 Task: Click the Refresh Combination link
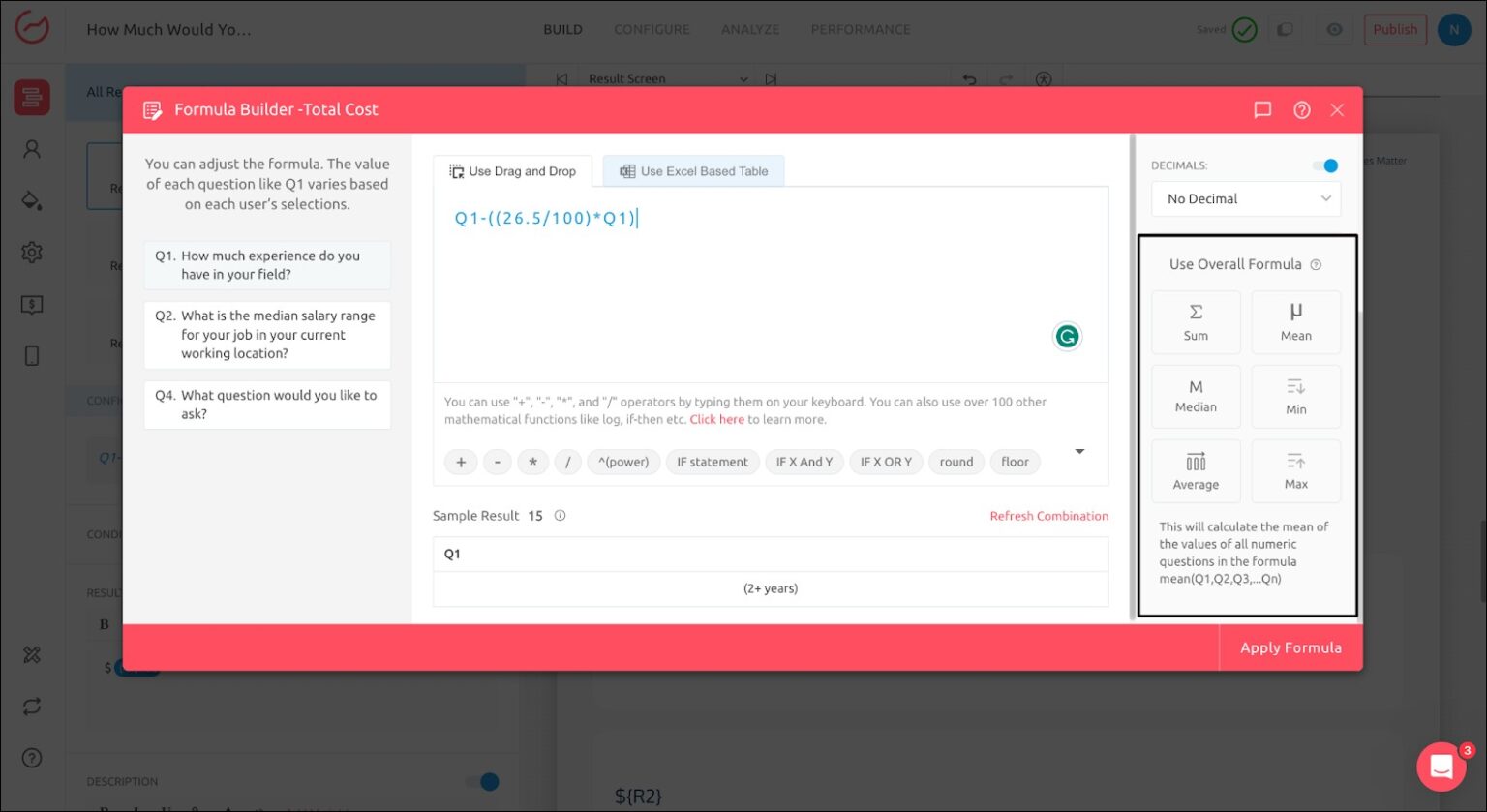coord(1048,516)
